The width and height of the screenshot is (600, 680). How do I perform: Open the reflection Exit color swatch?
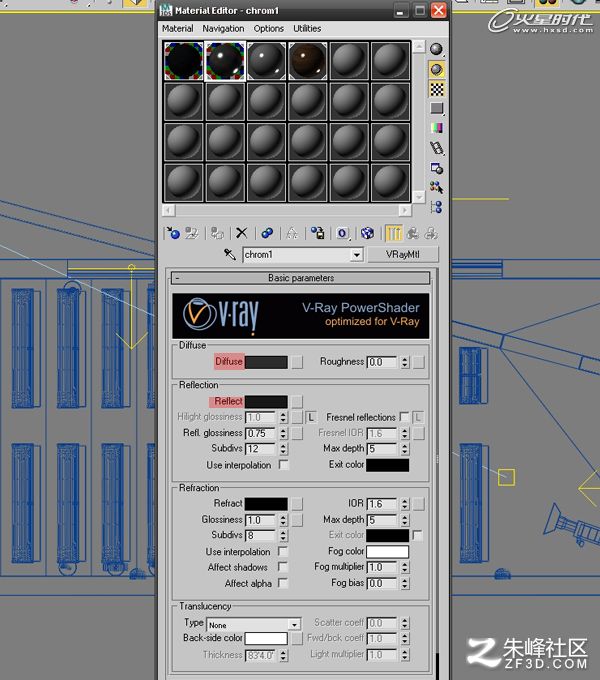point(388,465)
